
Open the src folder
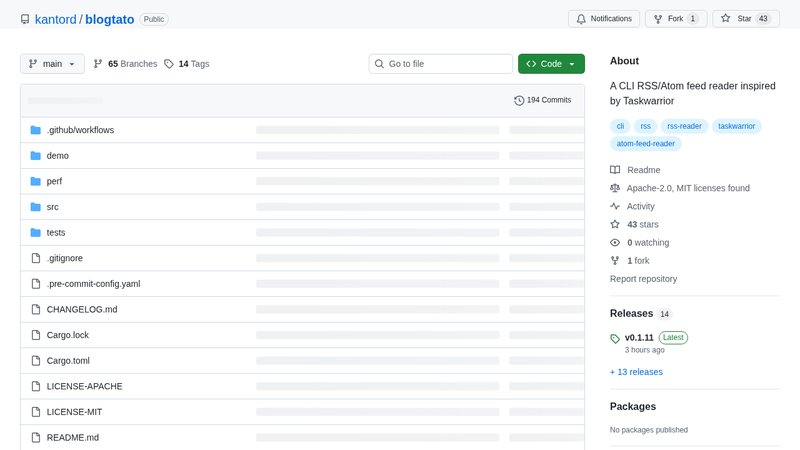[53, 207]
